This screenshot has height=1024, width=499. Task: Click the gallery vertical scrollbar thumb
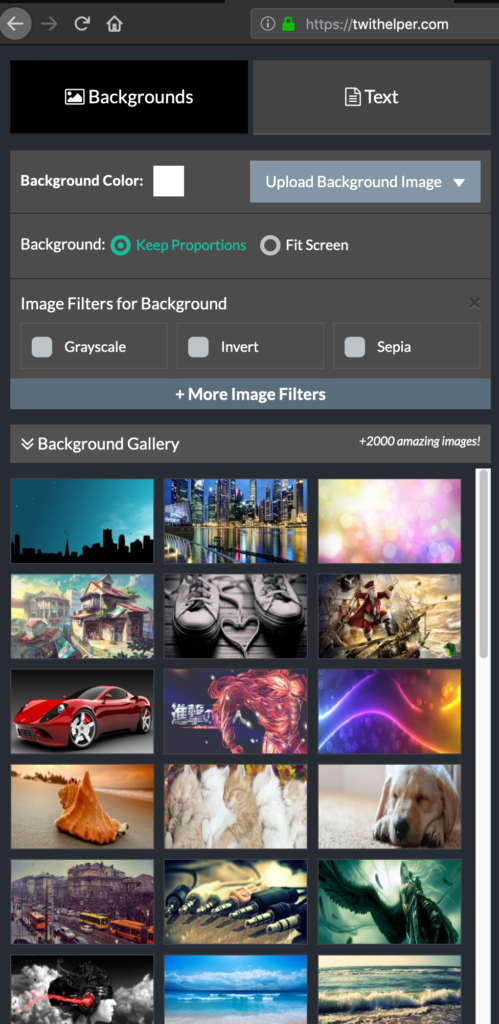[484, 564]
